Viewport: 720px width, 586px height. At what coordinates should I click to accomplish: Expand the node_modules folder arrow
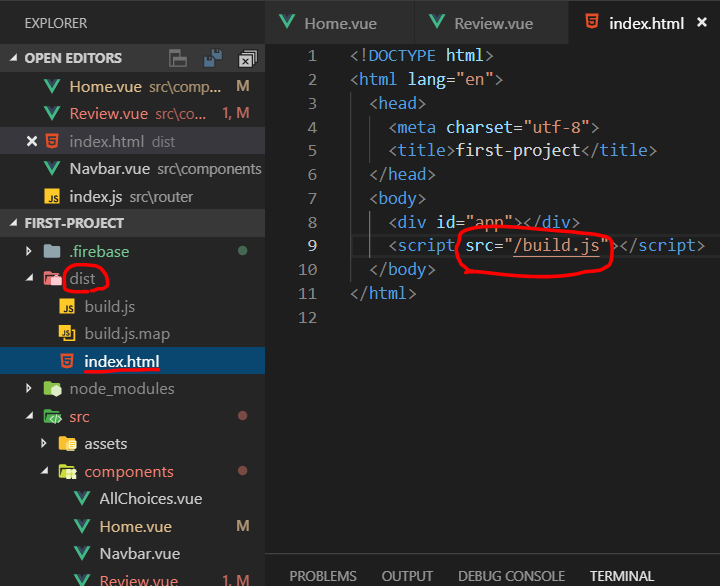point(29,389)
